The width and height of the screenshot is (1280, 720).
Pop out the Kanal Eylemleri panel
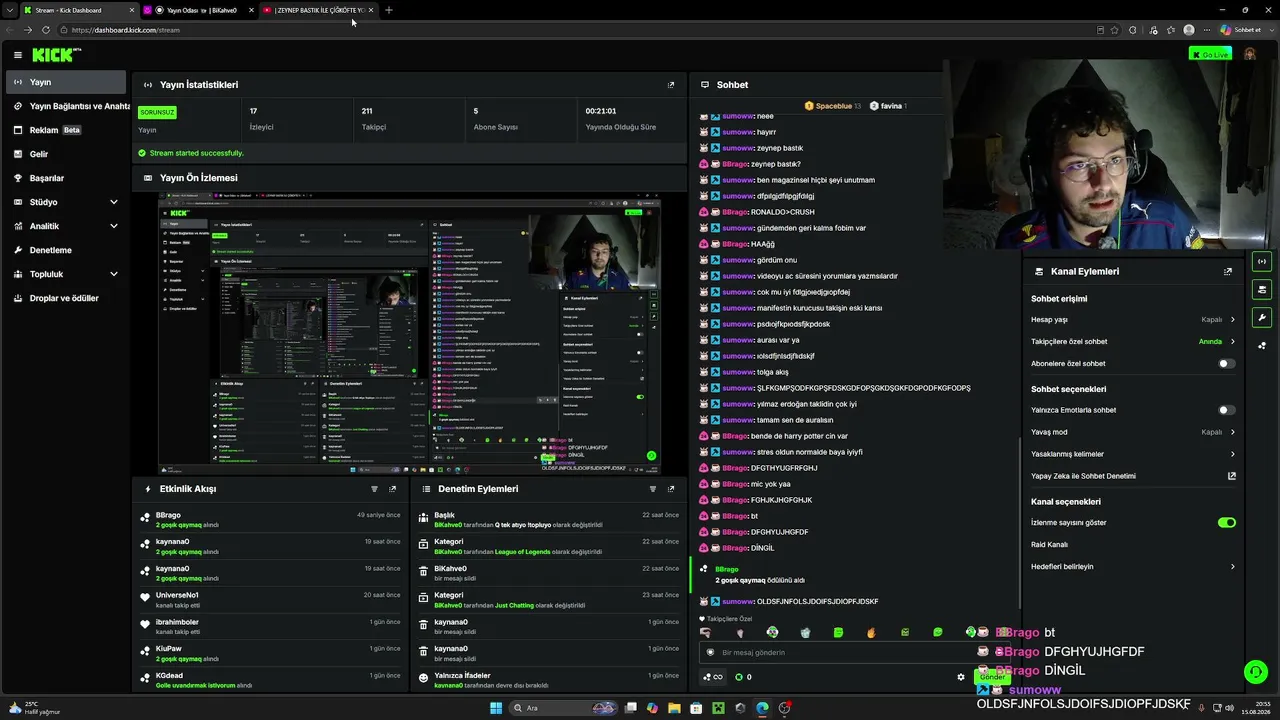(1228, 271)
